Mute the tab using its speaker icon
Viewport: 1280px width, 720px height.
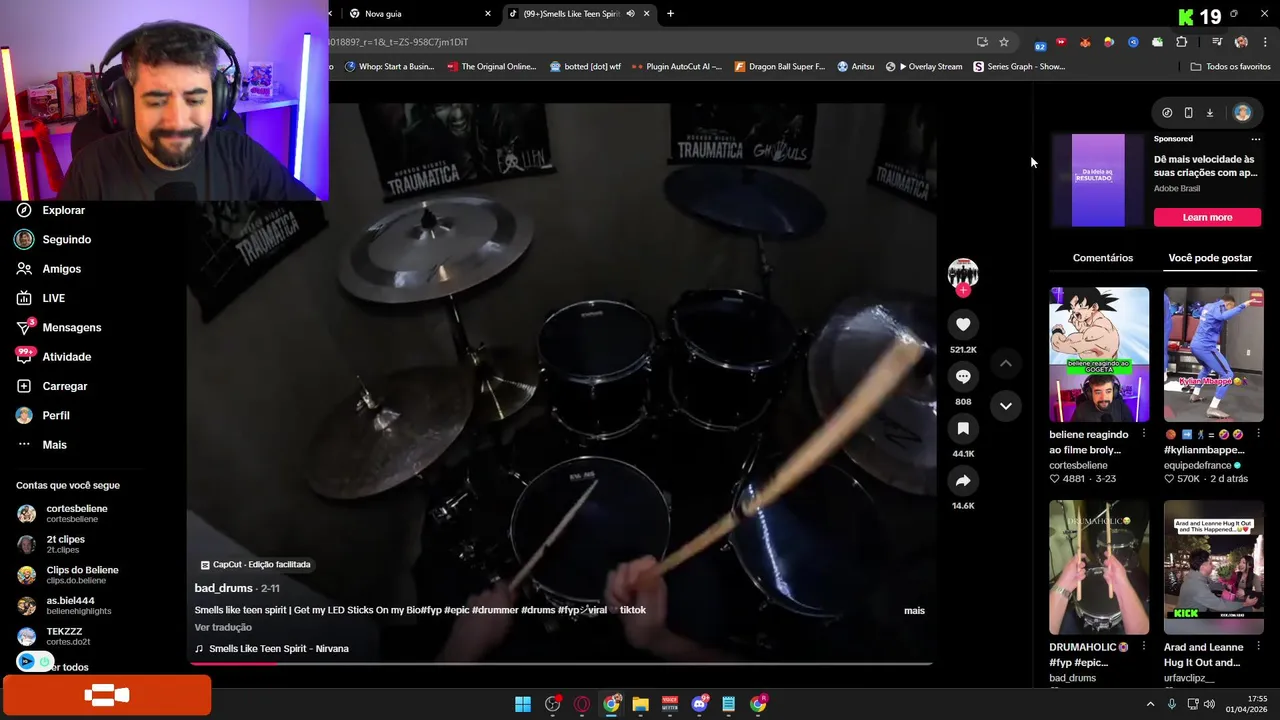630,14
